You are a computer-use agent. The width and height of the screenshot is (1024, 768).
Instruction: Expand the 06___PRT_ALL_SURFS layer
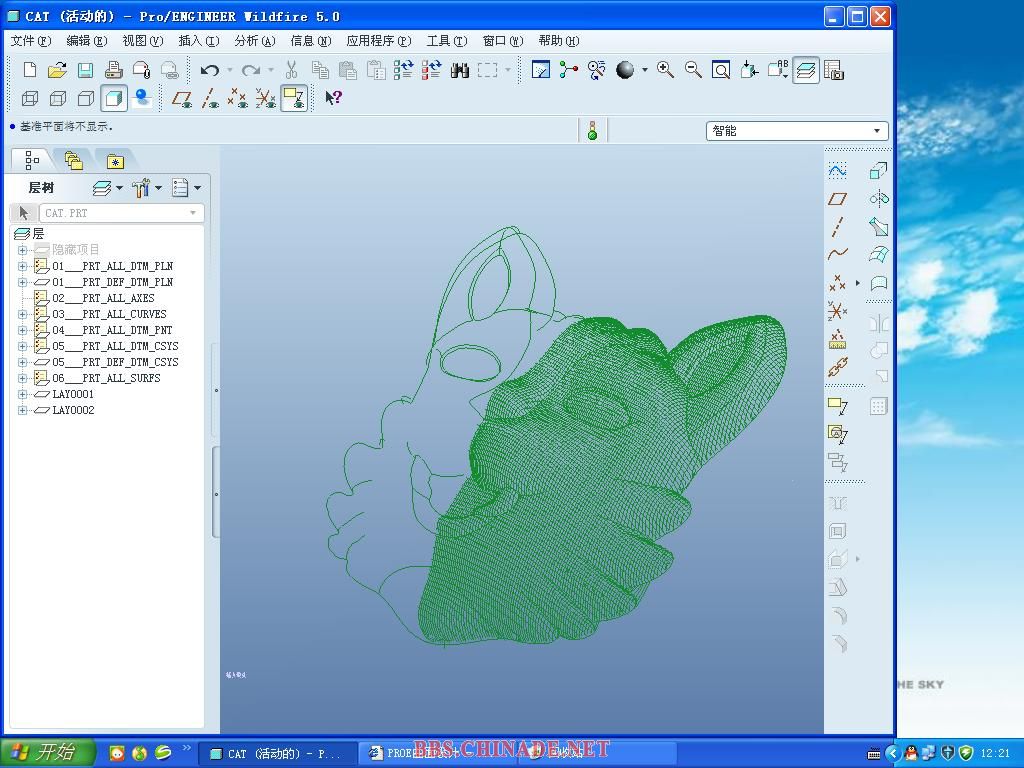click(22, 378)
